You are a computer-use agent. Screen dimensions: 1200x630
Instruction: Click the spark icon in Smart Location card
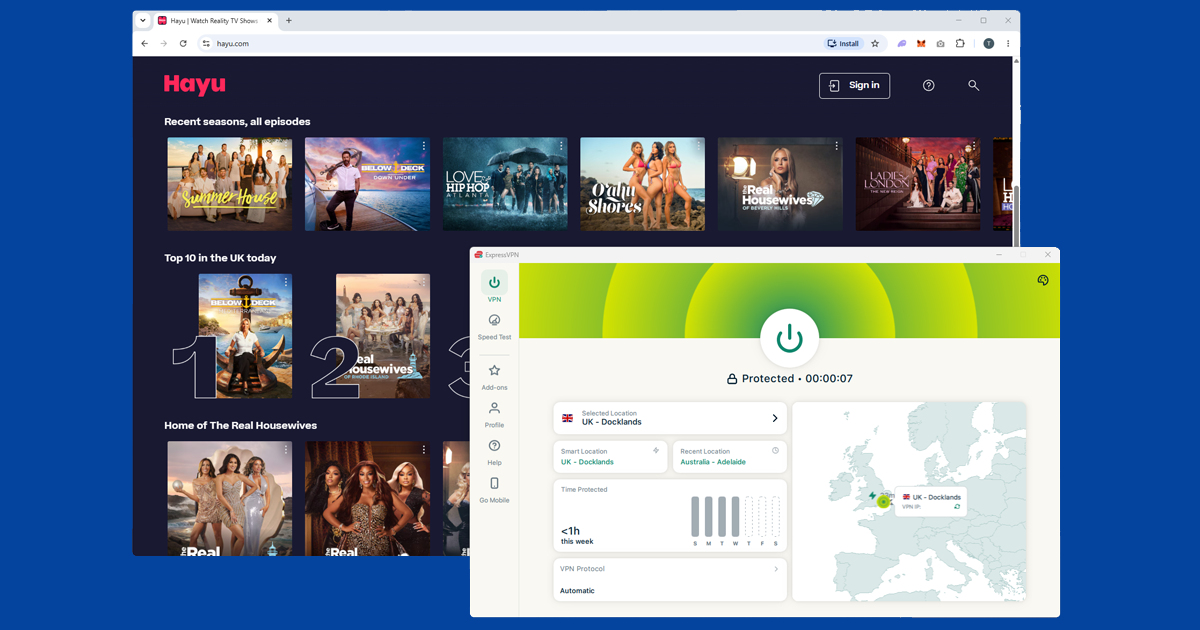[x=656, y=451]
